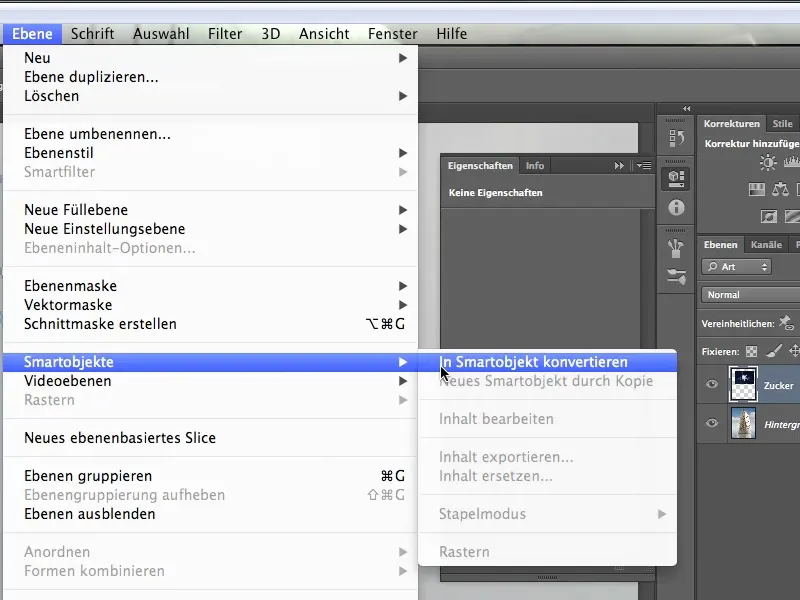The width and height of the screenshot is (800, 600).
Task: Switch to the Ebenen tab
Action: (x=720, y=244)
